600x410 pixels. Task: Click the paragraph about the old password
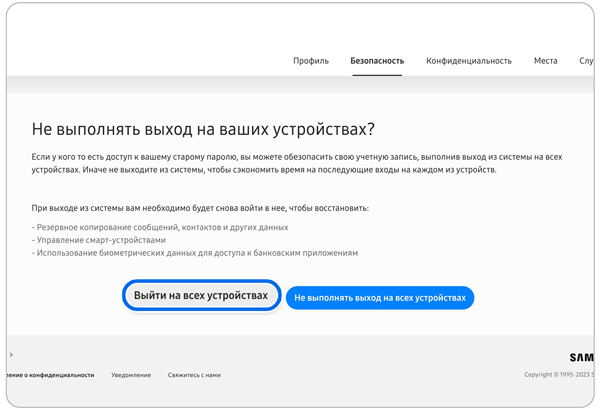[x=296, y=164]
